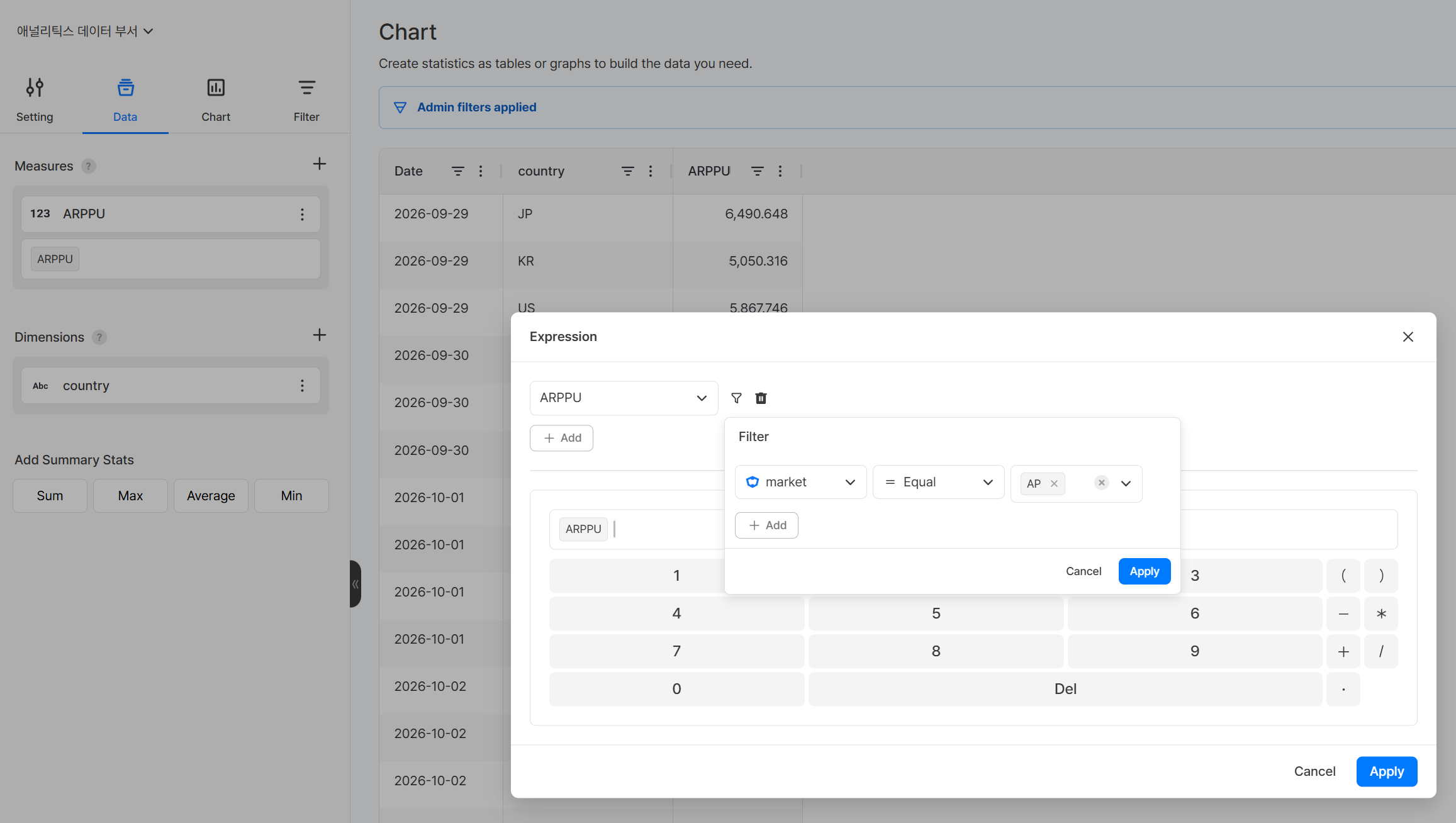Add a new measure with plus icon
Image resolution: width=1456 pixels, height=823 pixels.
[x=319, y=164]
